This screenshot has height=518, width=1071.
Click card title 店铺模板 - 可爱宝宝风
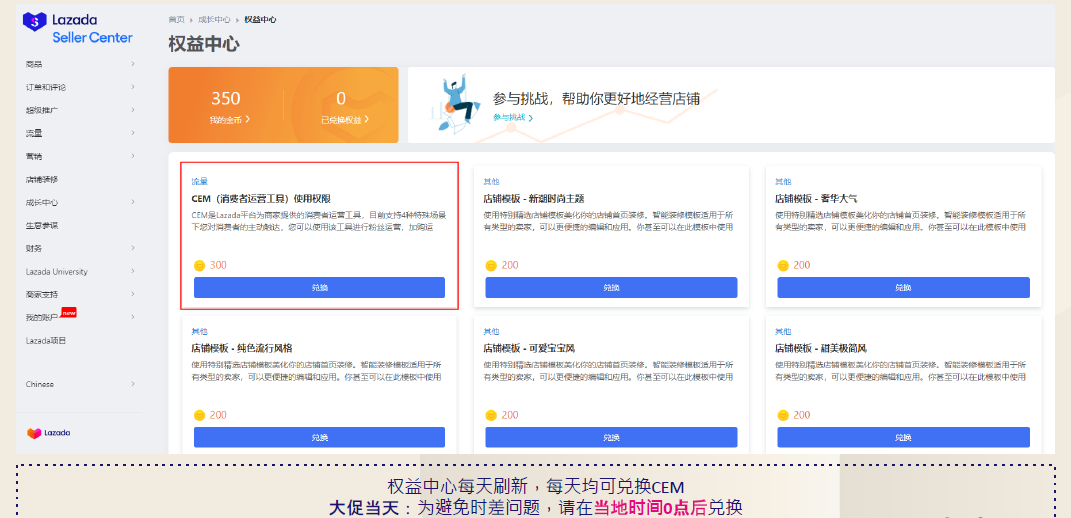pos(529,348)
